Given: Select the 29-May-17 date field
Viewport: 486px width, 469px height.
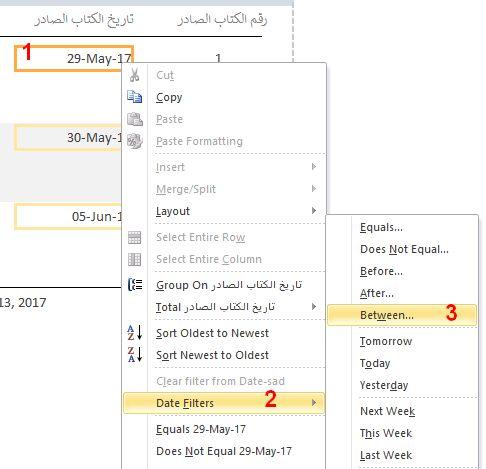Looking at the screenshot, I should (74, 58).
